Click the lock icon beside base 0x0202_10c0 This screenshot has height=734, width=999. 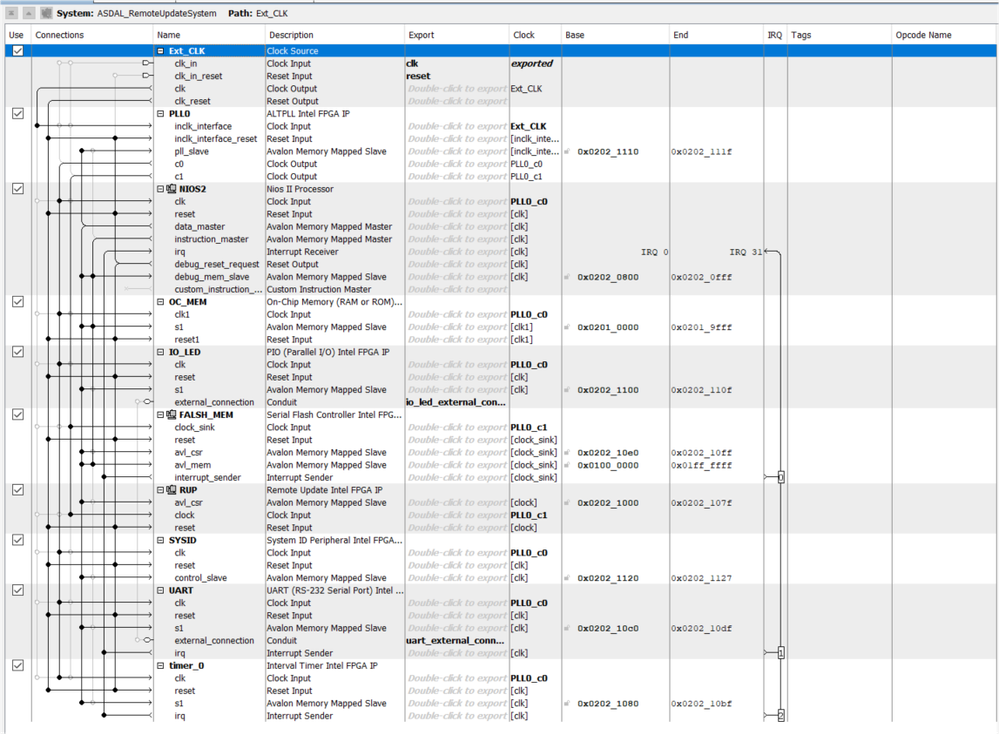tap(566, 628)
